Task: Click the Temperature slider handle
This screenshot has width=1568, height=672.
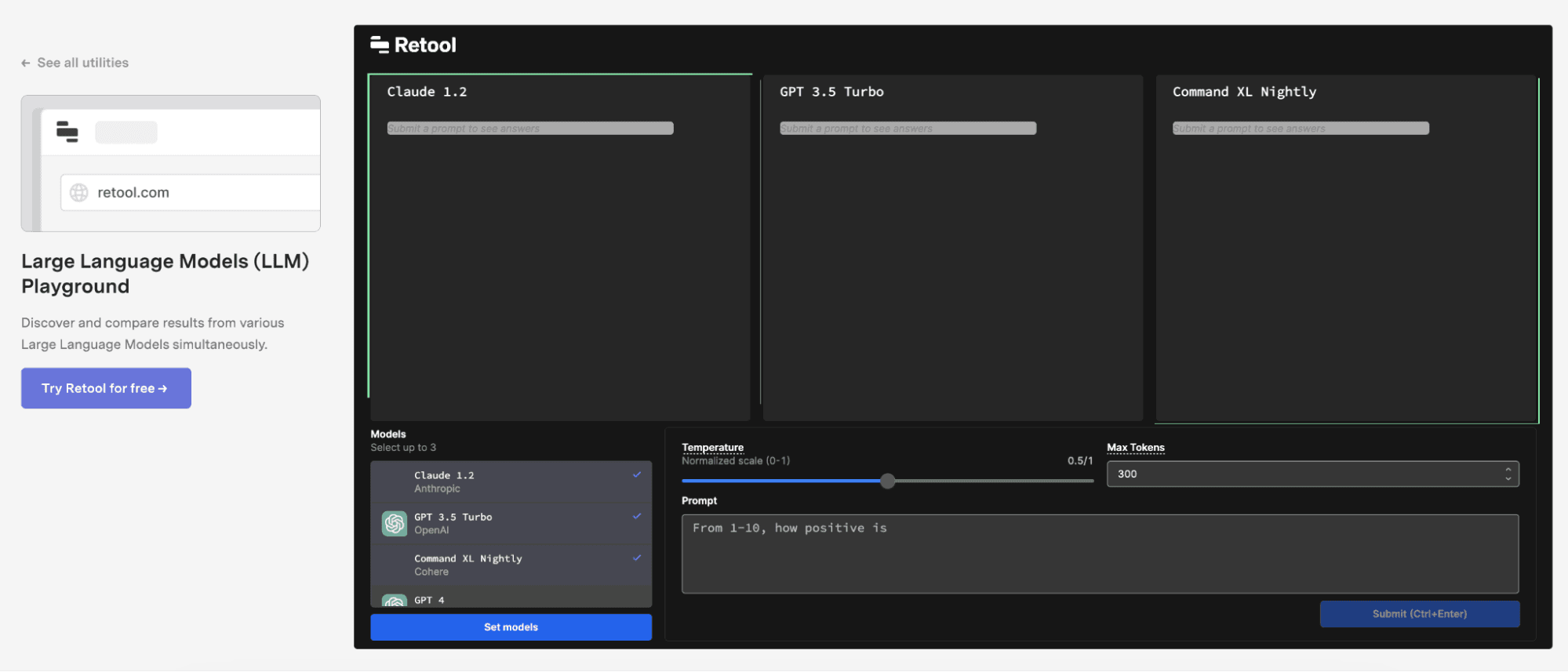Action: click(x=887, y=481)
